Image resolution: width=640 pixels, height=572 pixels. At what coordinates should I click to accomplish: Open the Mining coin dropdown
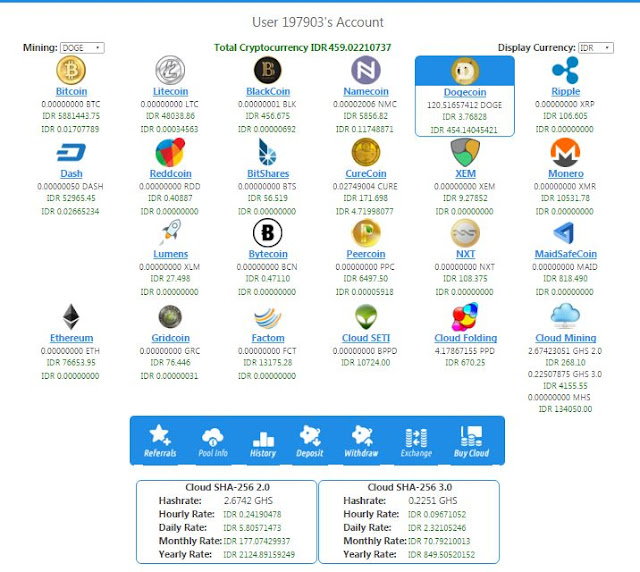pyautogui.click(x=82, y=48)
